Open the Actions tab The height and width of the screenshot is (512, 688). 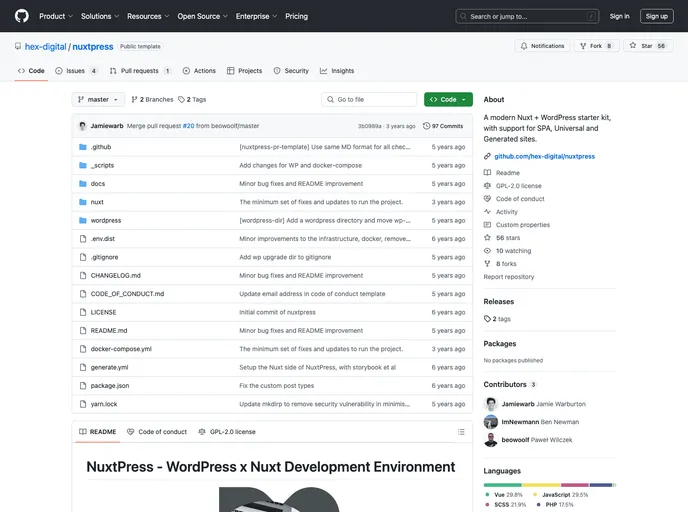pyautogui.click(x=199, y=71)
